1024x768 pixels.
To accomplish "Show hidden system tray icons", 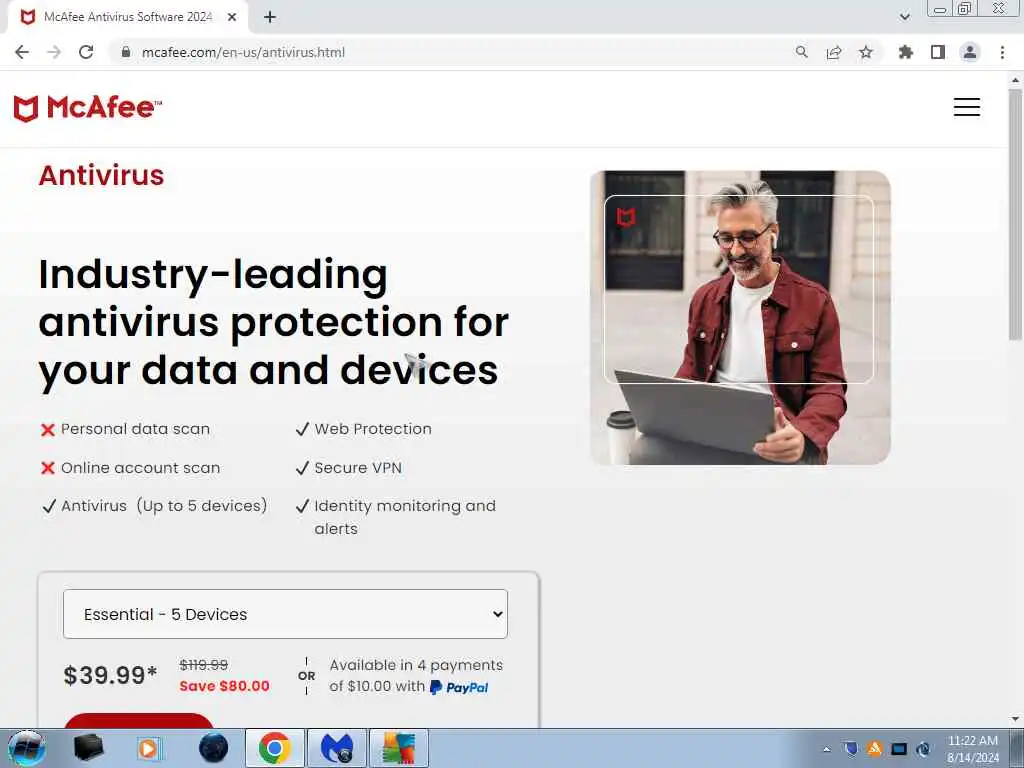I will tap(827, 749).
